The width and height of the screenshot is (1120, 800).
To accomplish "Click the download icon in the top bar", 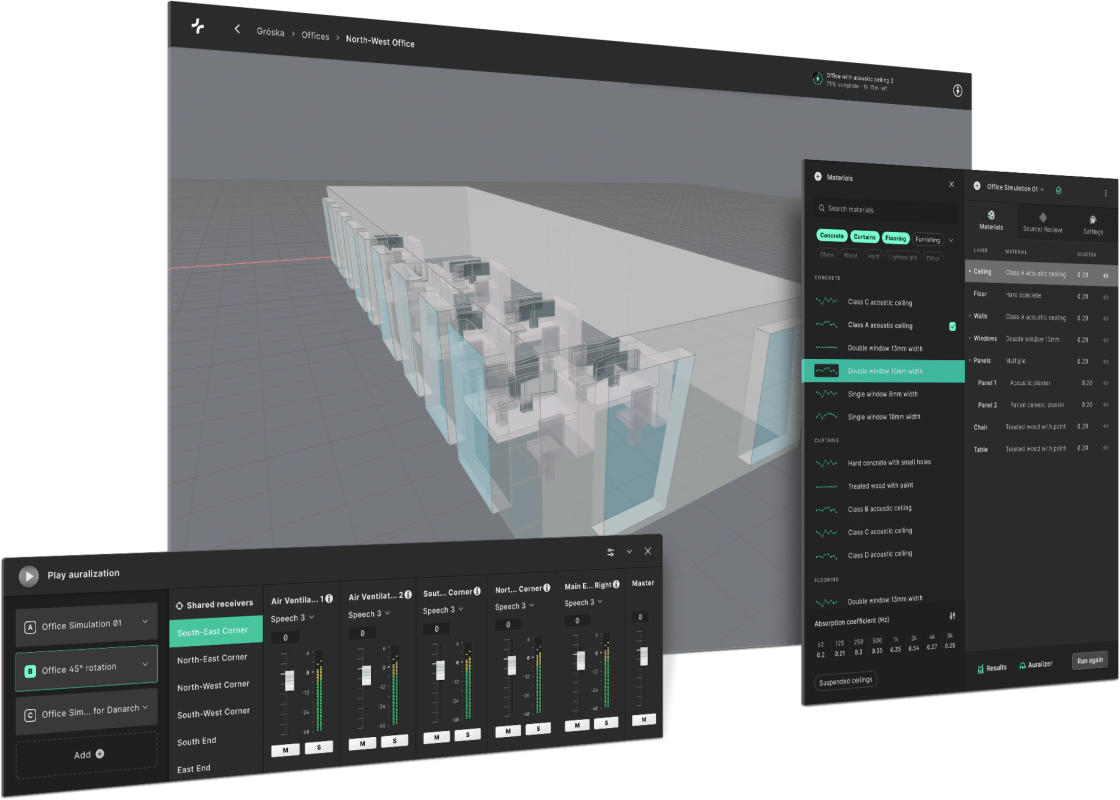I will point(957,91).
